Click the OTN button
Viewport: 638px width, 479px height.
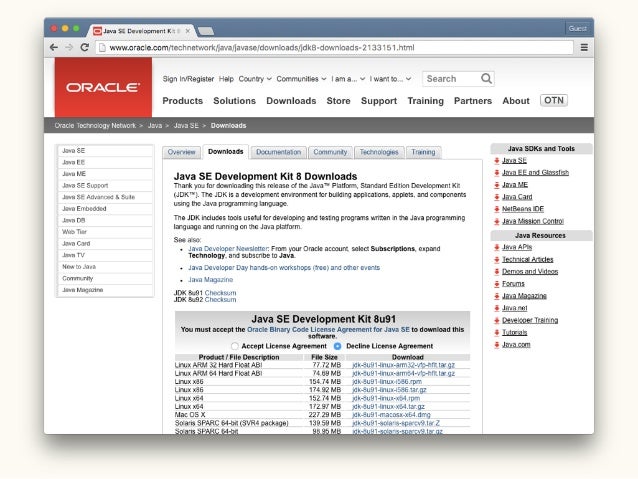point(554,101)
